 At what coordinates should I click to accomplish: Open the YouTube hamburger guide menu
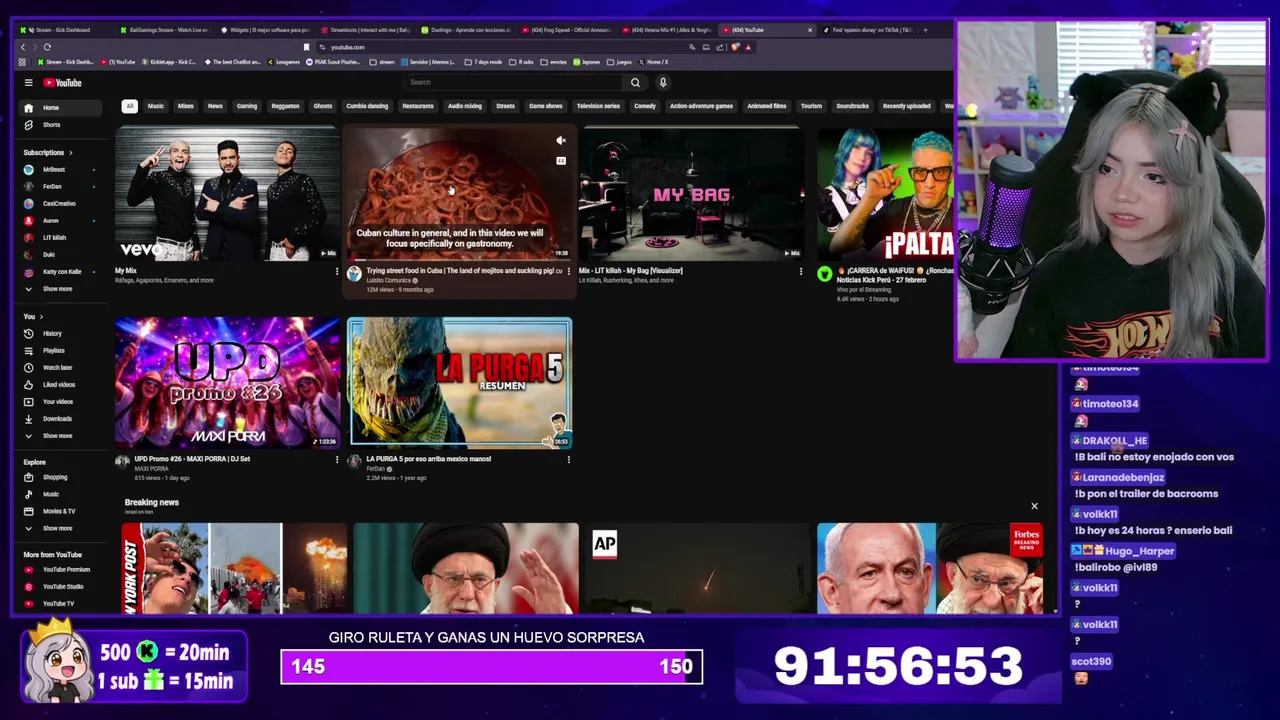[28, 83]
